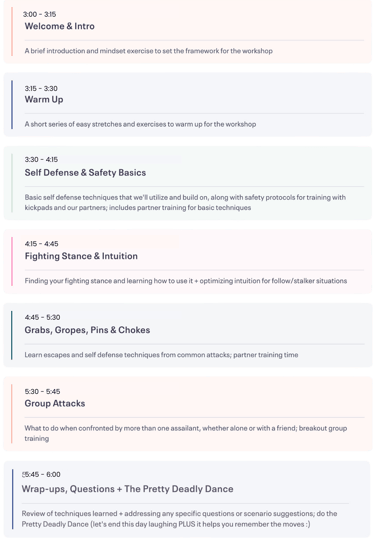Viewport: 375px width, 540px height.
Task: Click the 5:30 - 5:45 time label
Action: pyautogui.click(x=42, y=392)
